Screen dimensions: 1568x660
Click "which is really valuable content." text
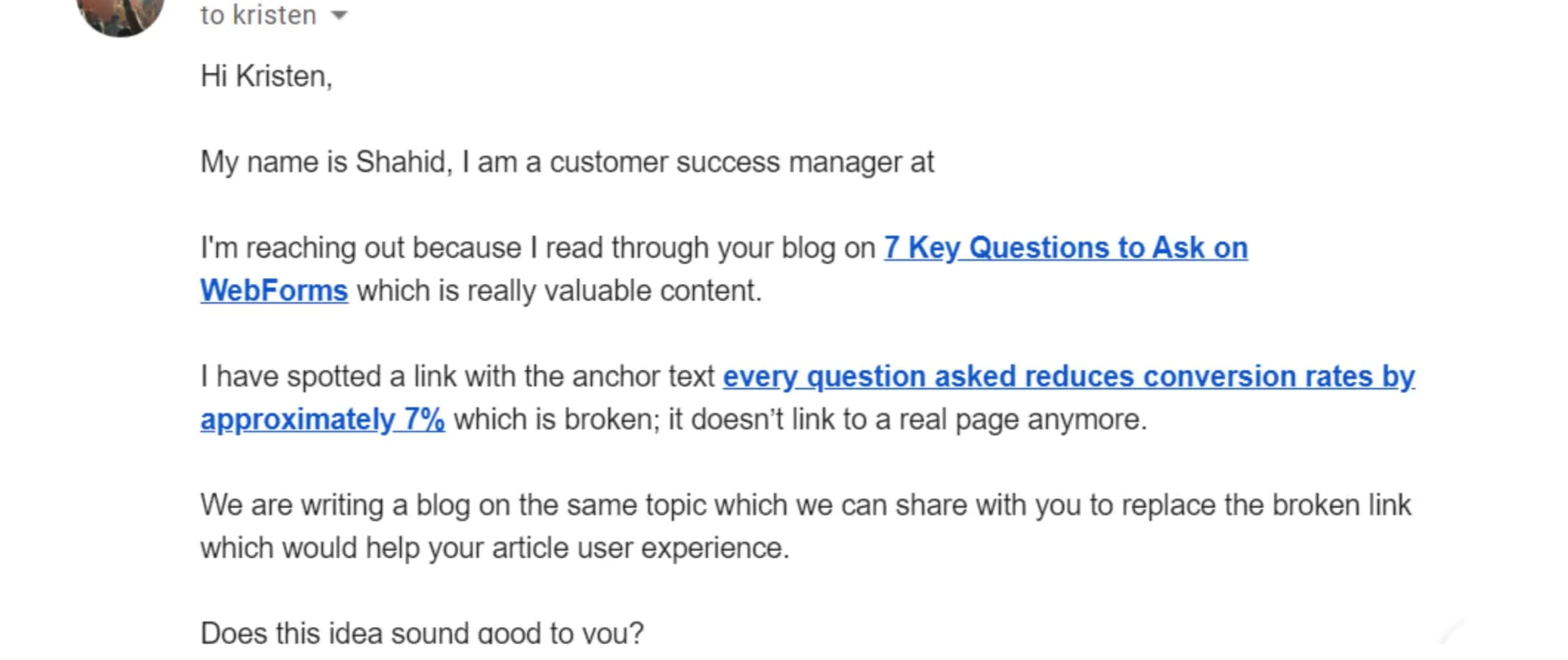click(x=559, y=291)
